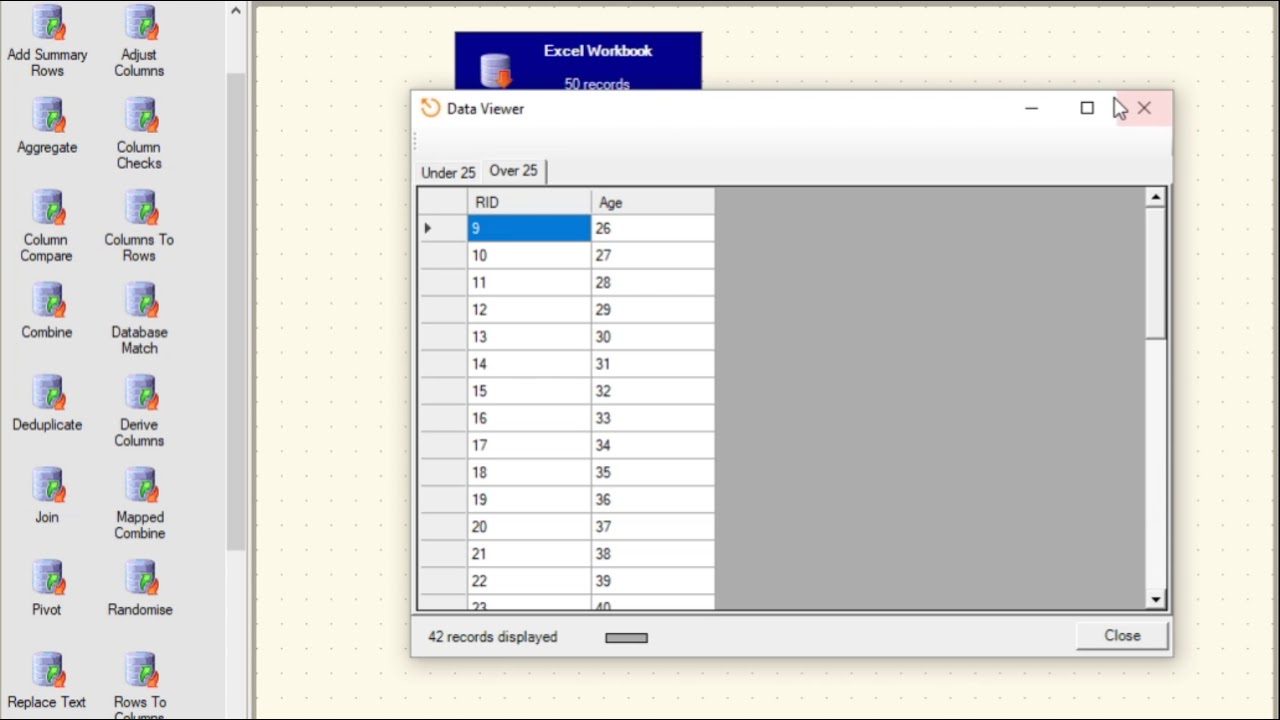
Task: Pick the Column Compare tool icon
Action: tap(48, 207)
